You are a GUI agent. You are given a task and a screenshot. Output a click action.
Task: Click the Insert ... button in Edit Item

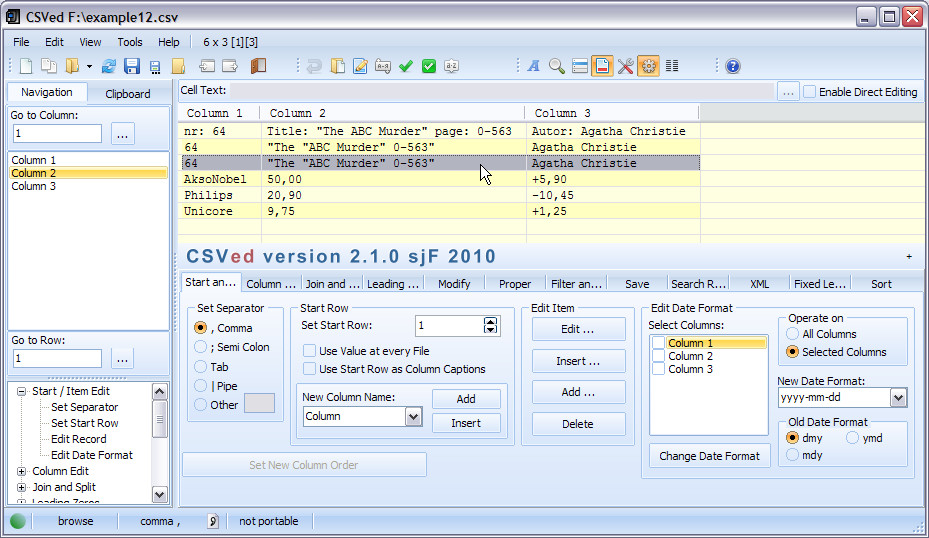coord(578,361)
